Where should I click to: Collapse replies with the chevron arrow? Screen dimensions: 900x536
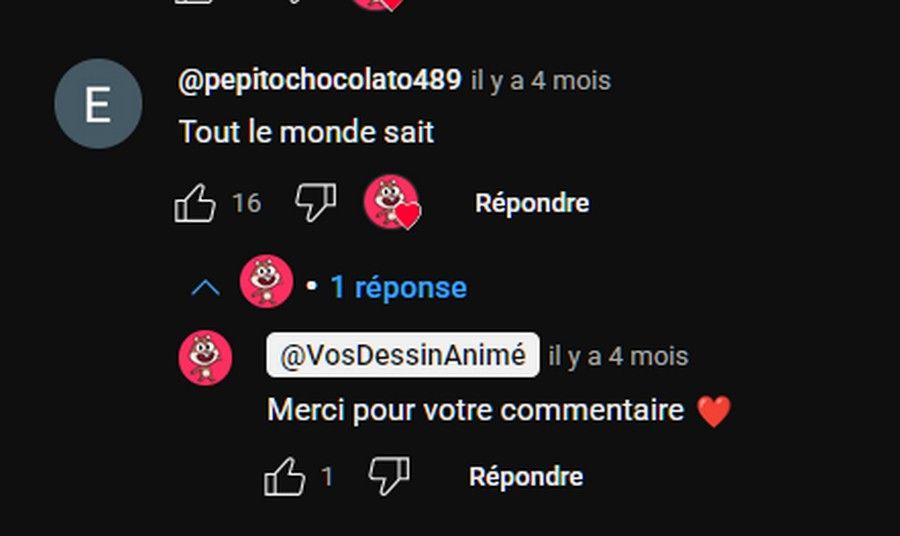coord(205,287)
